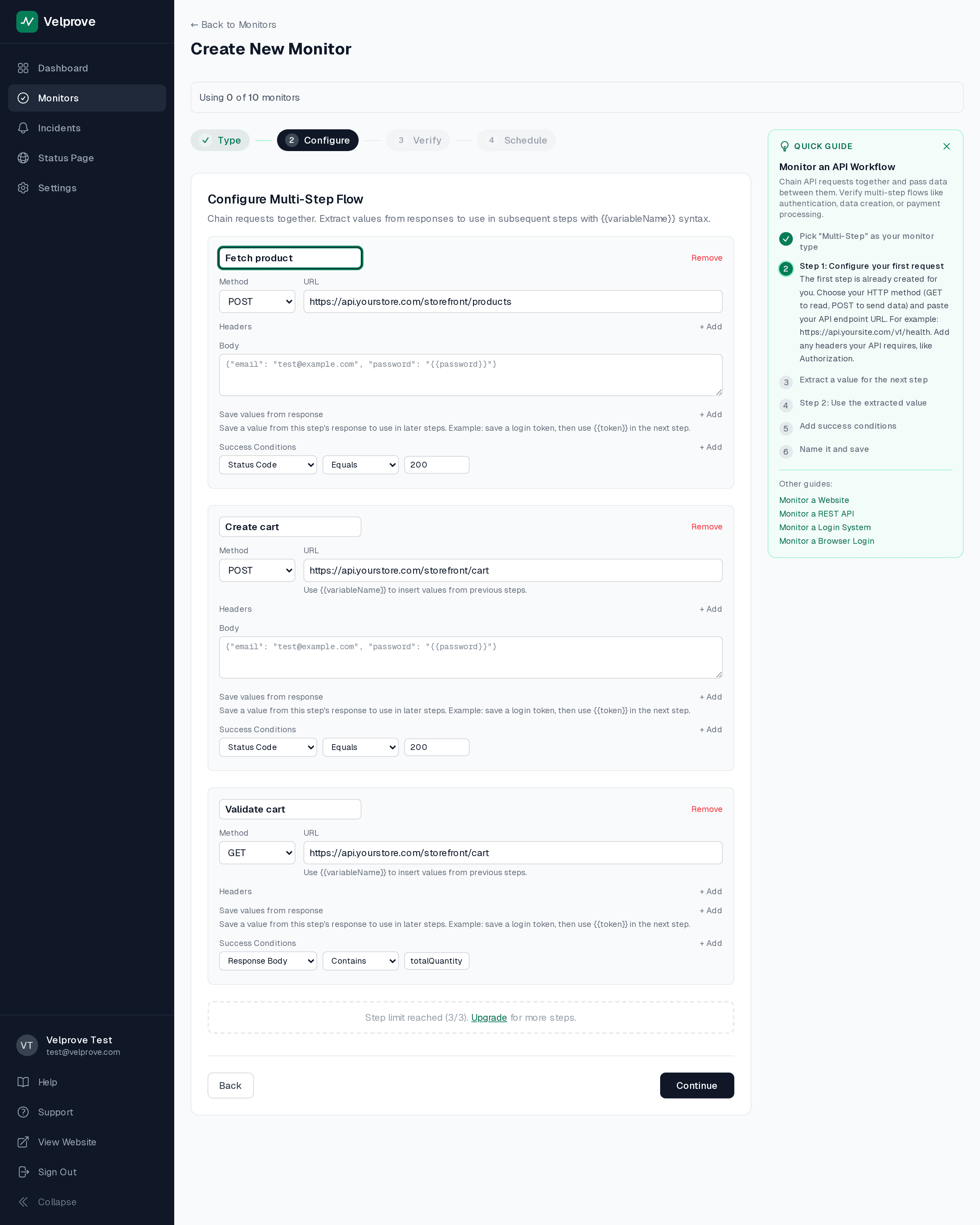
Task: Click the 200 value in Fetch product
Action: coord(437,465)
